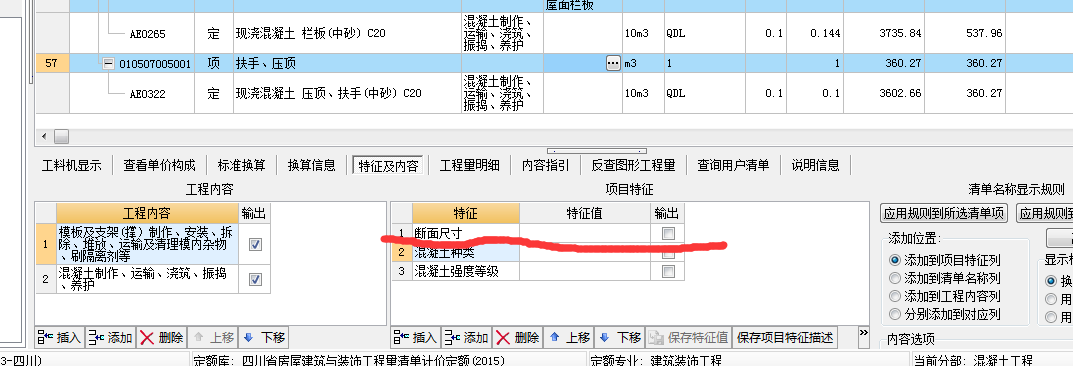The image size is (1073, 366).
Task: Click 删除 button under 工程内容 panel
Action: pyautogui.click(x=161, y=337)
